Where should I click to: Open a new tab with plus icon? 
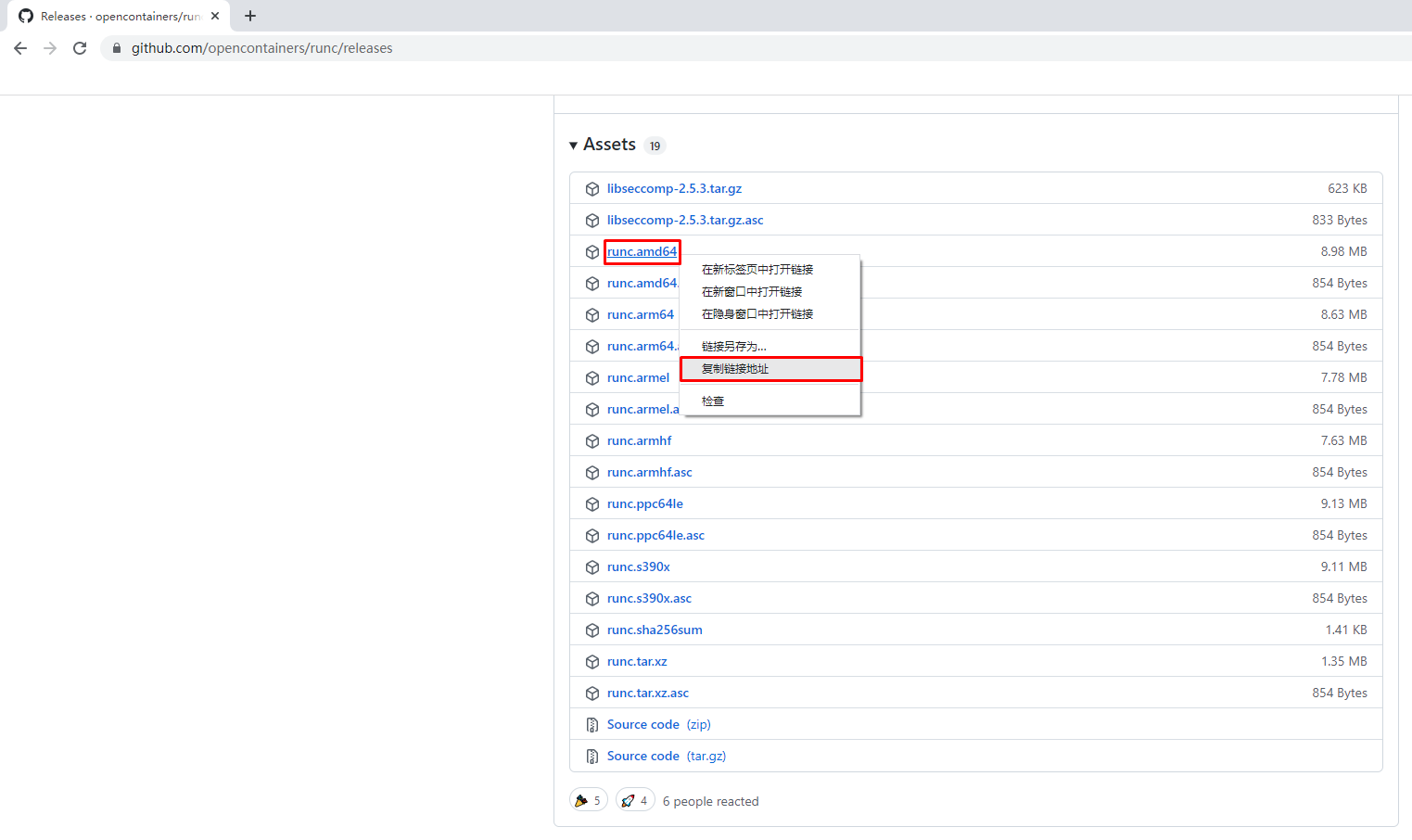coord(250,16)
